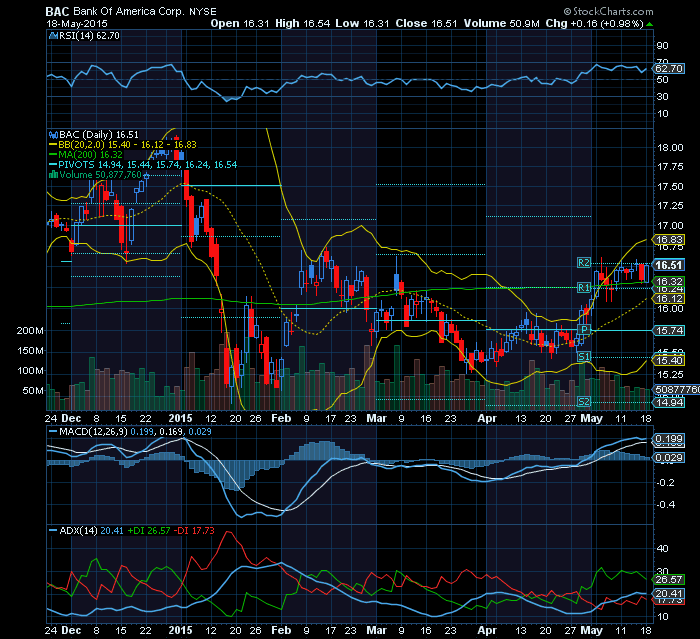This screenshot has height=639, width=700.
Task: Click the Volume 50.9M header value
Action: pos(502,24)
